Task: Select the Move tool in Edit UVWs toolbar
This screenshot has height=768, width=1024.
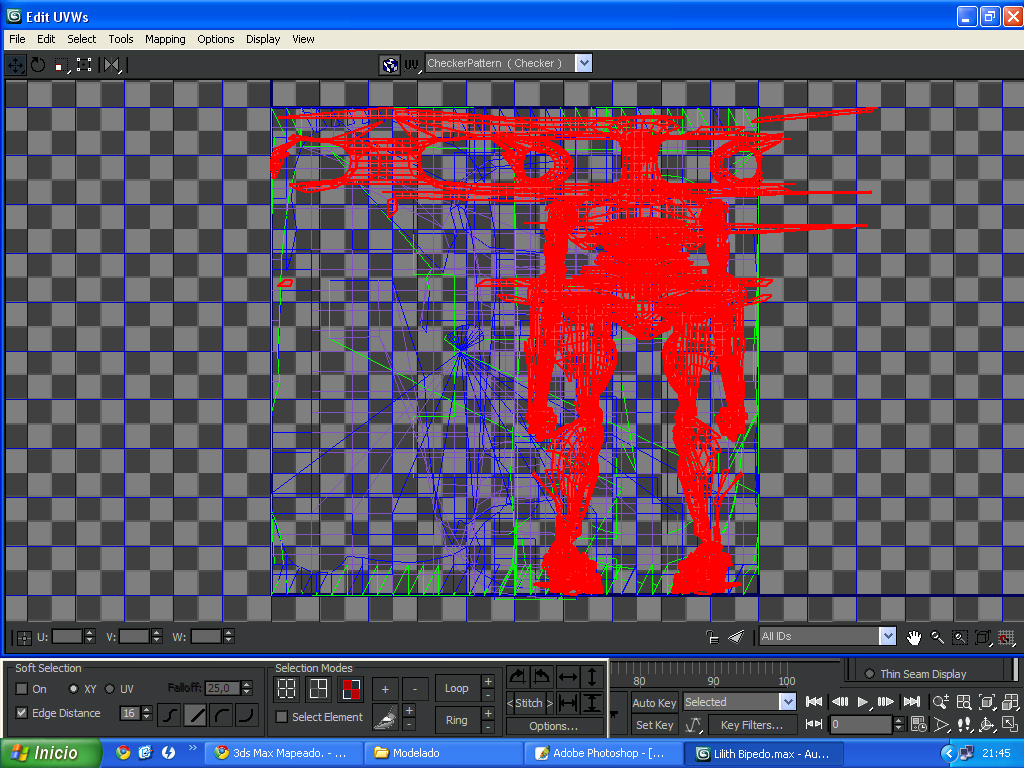Action: 15,65
